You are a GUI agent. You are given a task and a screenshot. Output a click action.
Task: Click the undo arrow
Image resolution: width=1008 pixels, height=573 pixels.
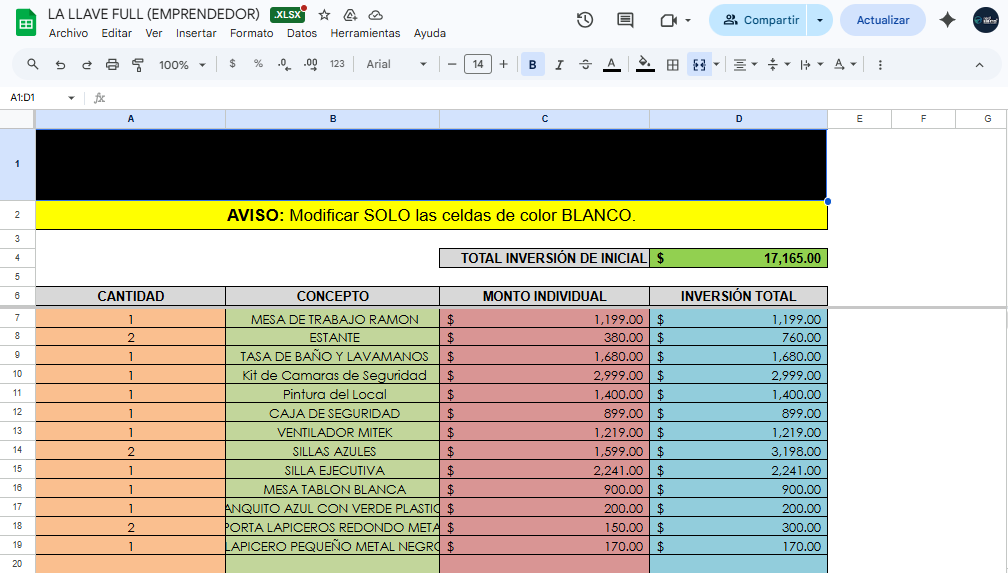(60, 64)
